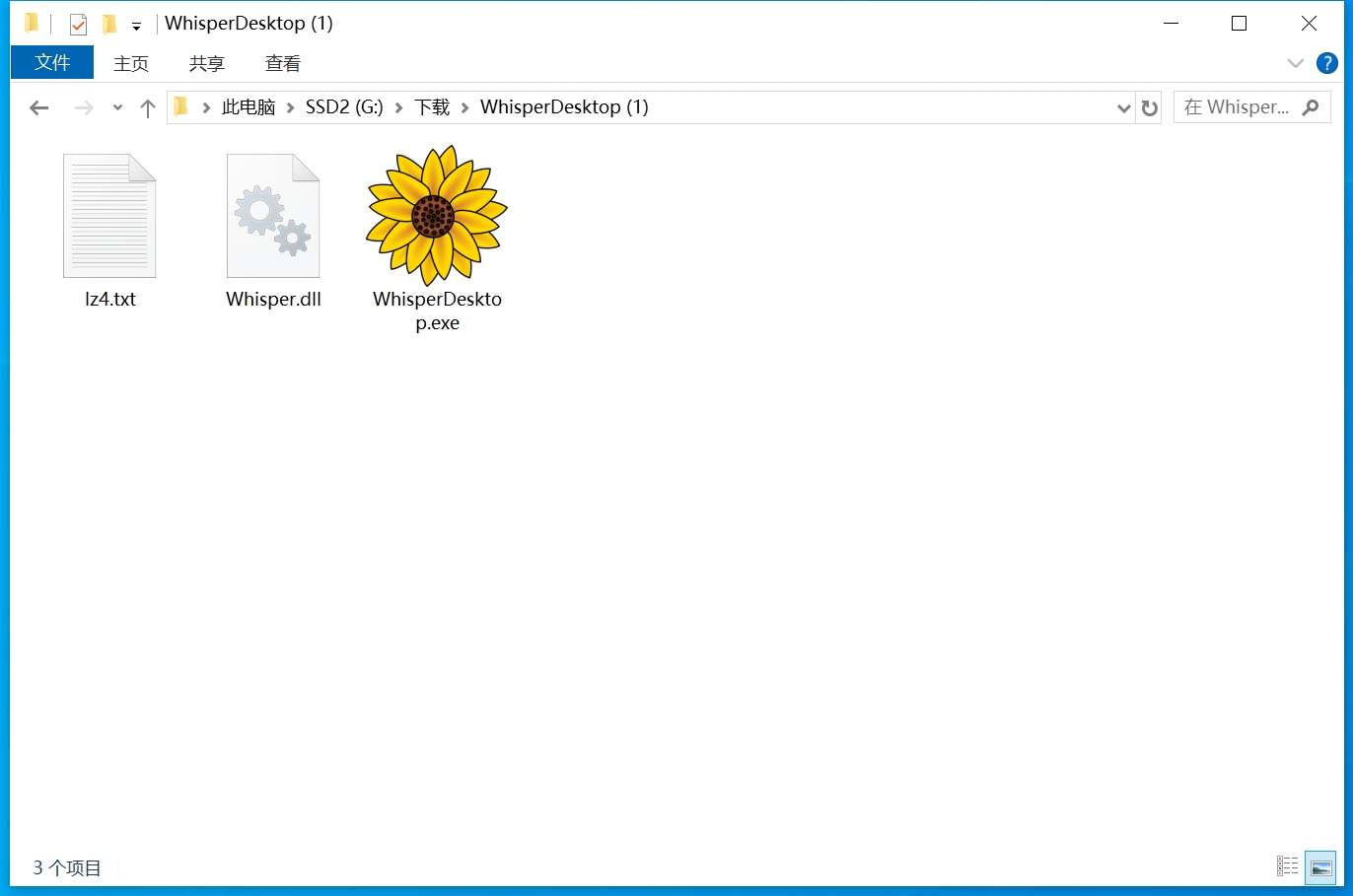Open the Customize Quick Access Toolbar dropdown
This screenshot has height=896, width=1353.
(136, 26)
